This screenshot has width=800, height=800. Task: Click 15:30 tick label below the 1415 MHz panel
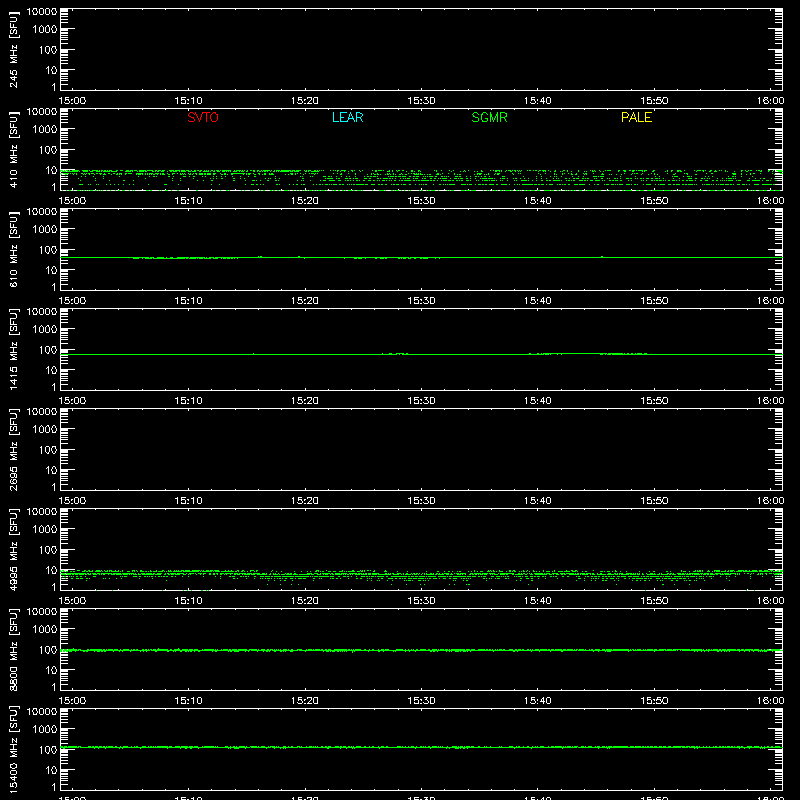421,401
